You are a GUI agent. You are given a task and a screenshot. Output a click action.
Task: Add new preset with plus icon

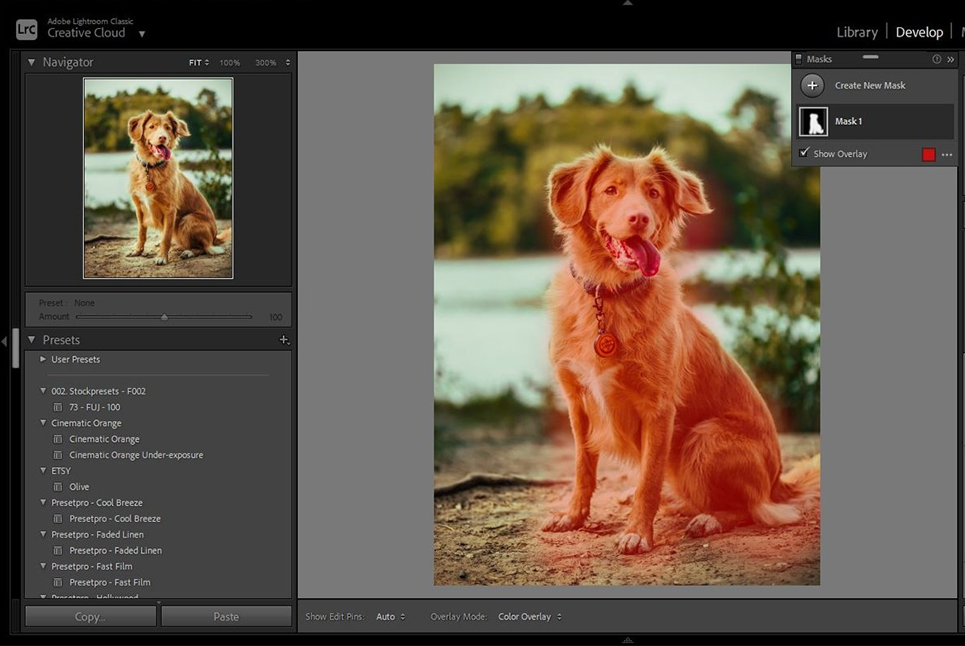(x=284, y=340)
